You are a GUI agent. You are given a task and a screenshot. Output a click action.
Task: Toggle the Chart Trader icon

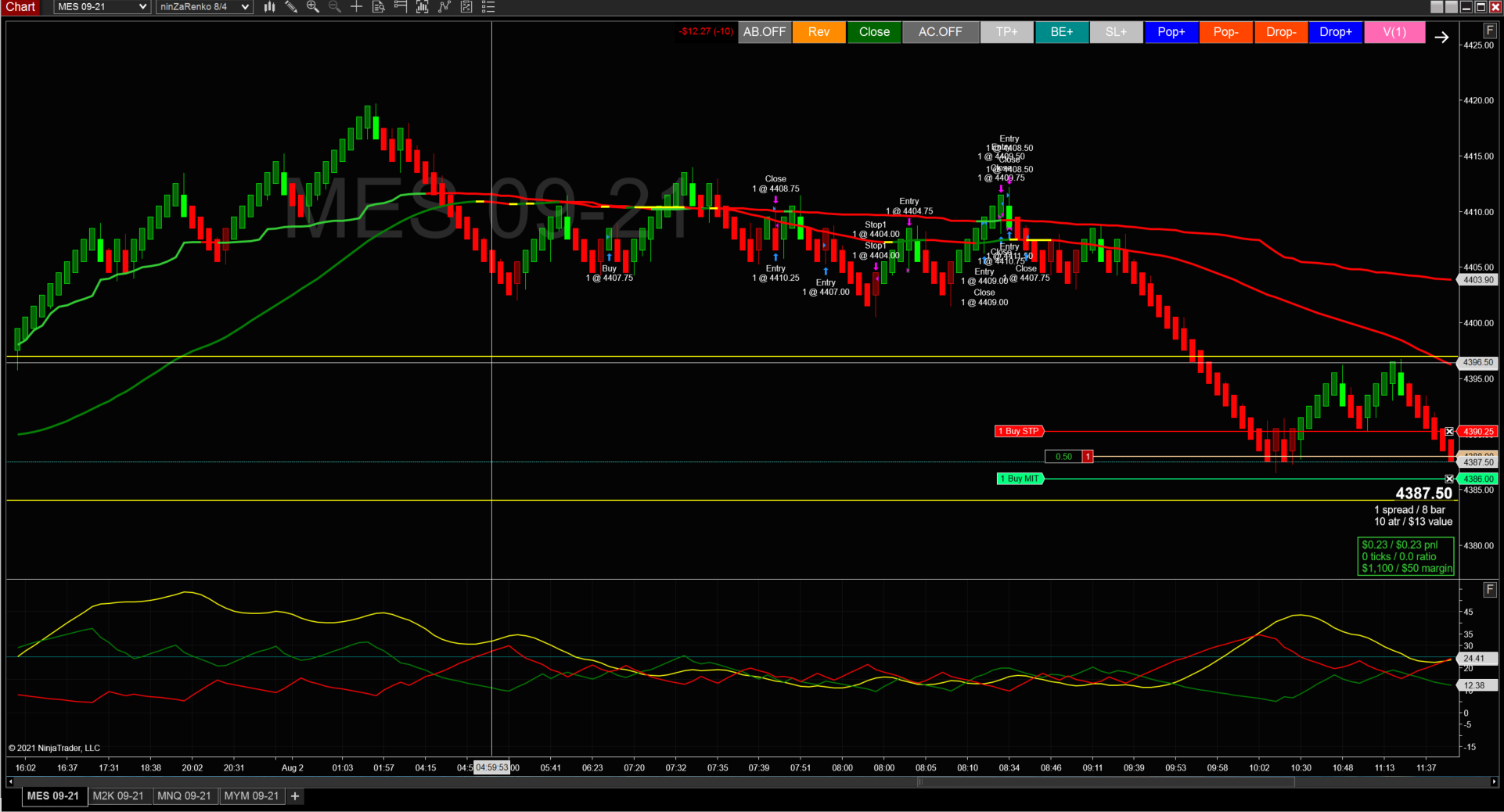pos(401,7)
